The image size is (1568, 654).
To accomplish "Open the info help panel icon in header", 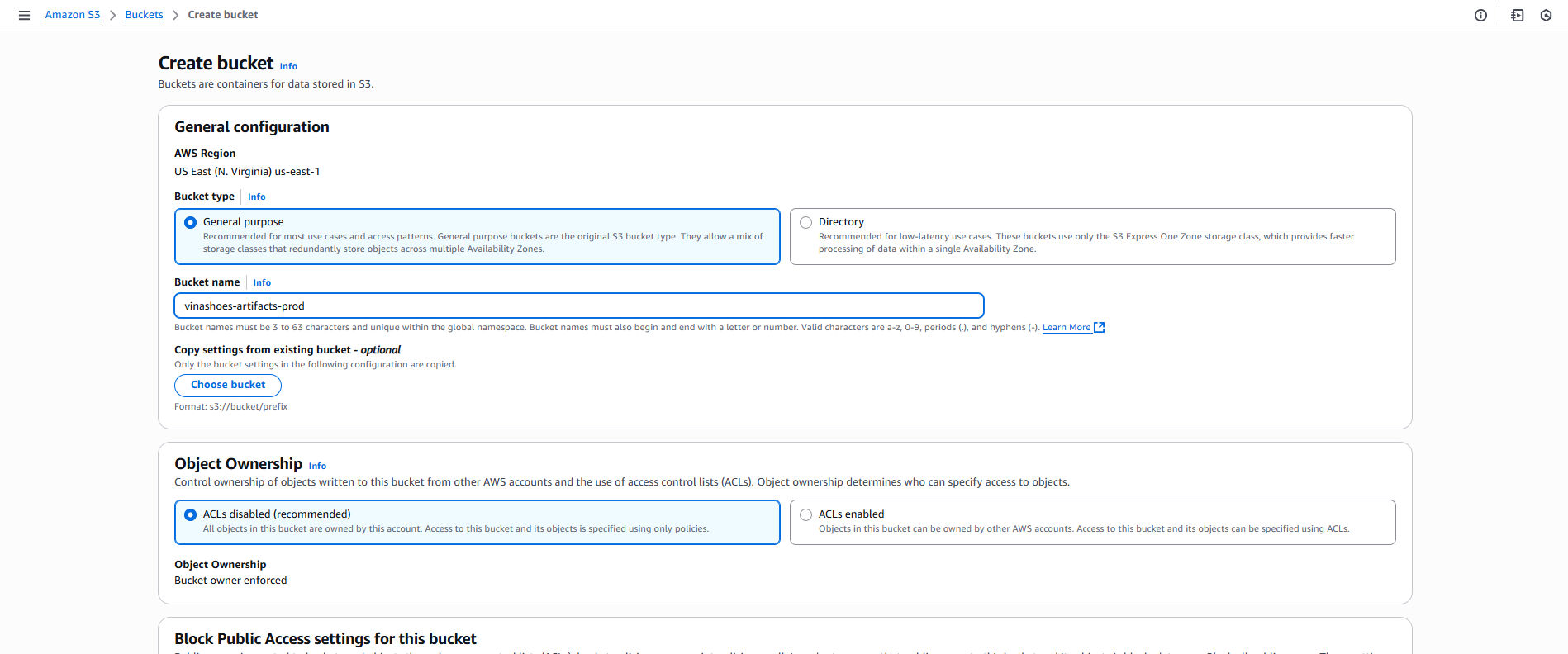I will (x=1480, y=15).
